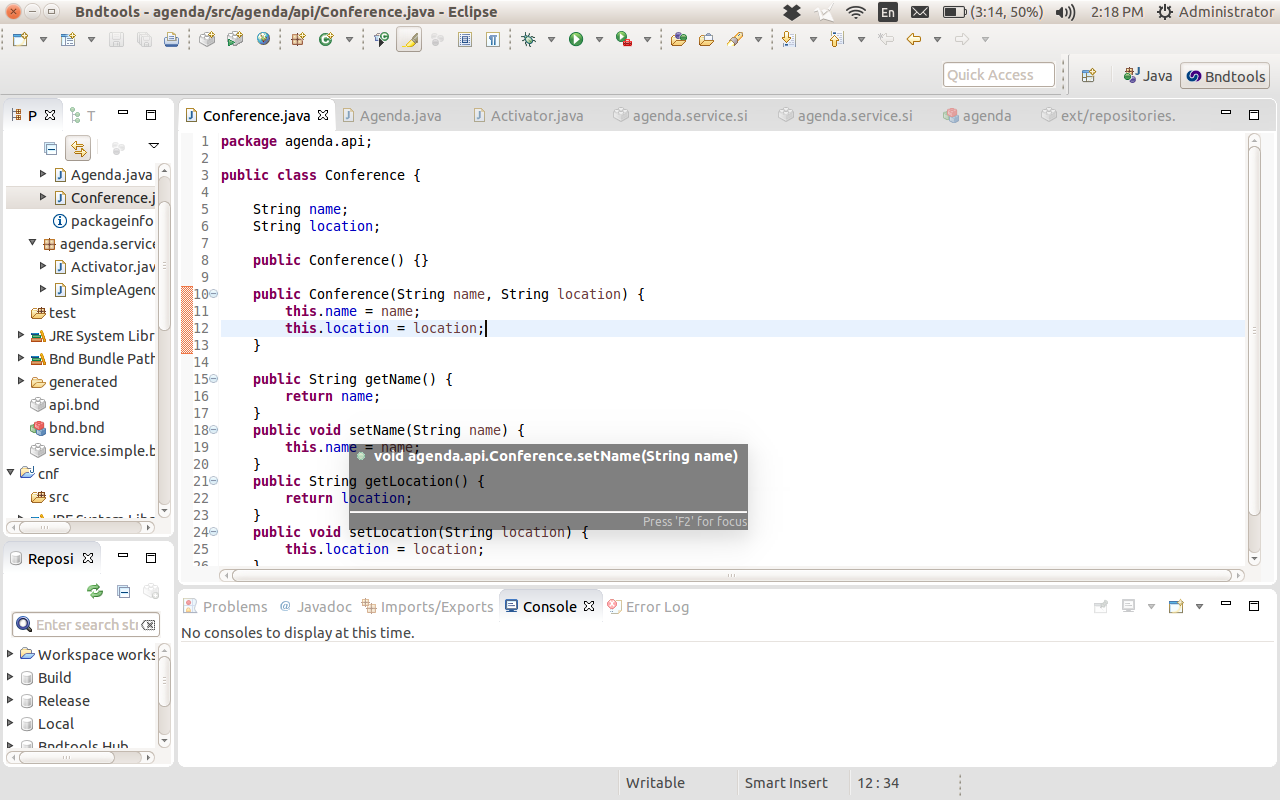Expand the Build repository node
The width and height of the screenshot is (1280, 800).
(10, 677)
